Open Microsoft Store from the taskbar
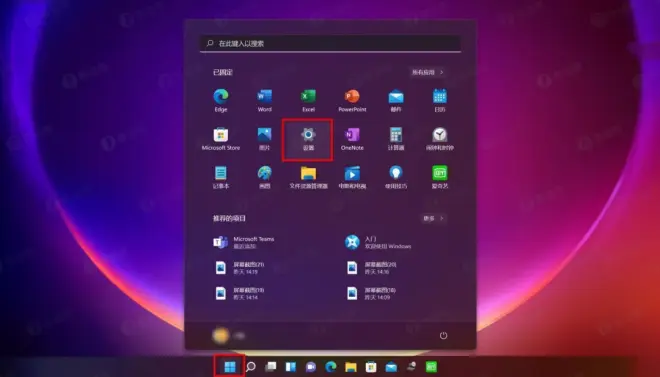The height and width of the screenshot is (377, 660). (x=371, y=367)
